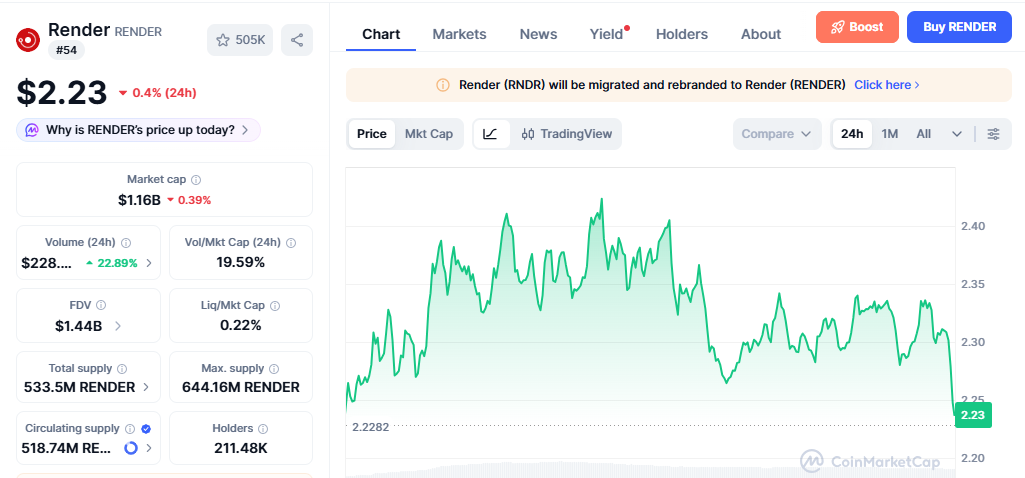Open the Holders tab

(x=682, y=34)
